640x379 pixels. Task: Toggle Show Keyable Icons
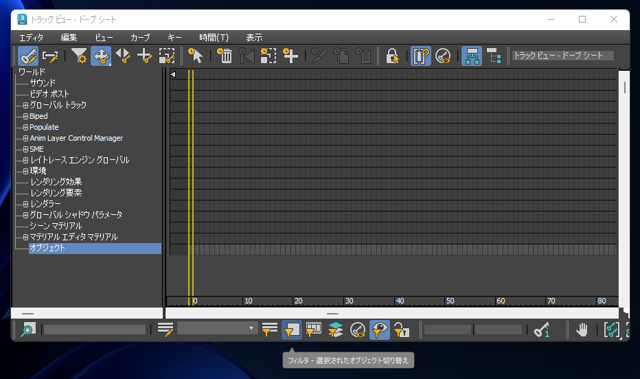[x=443, y=56]
